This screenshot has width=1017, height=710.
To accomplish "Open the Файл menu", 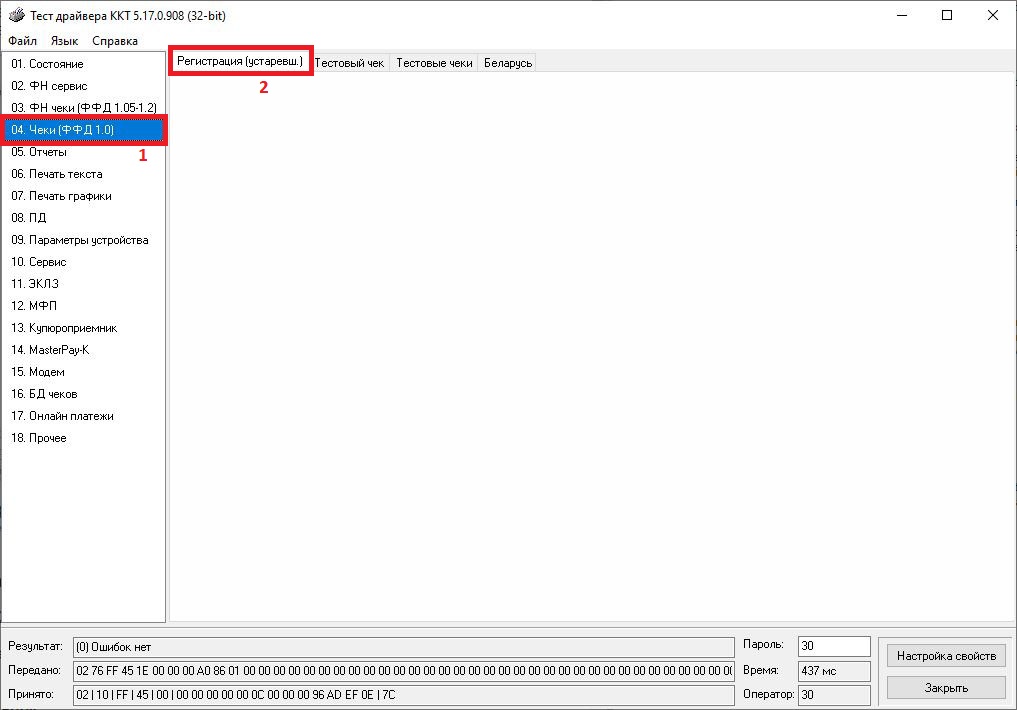I will tap(22, 41).
